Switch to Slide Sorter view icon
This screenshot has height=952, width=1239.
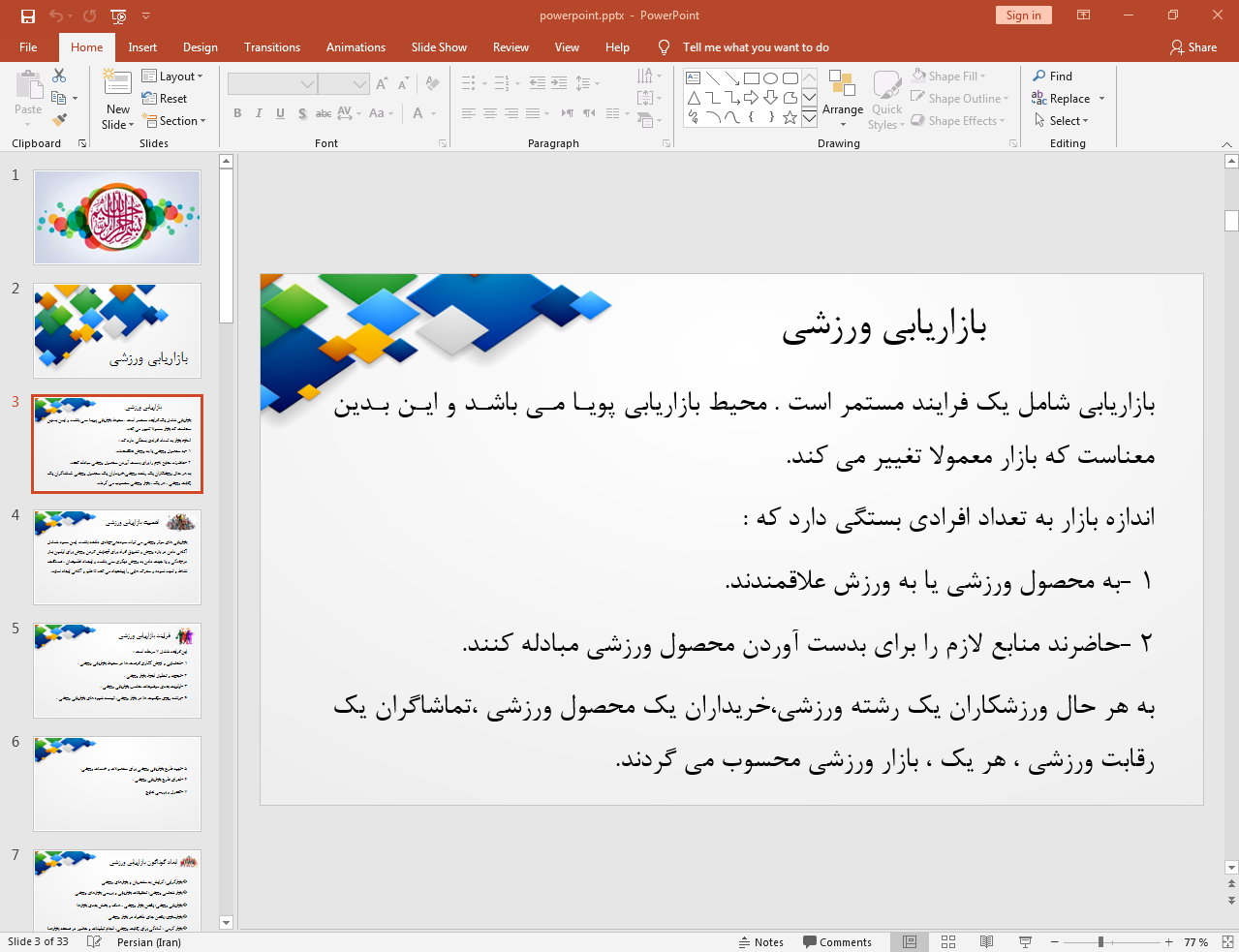(948, 941)
